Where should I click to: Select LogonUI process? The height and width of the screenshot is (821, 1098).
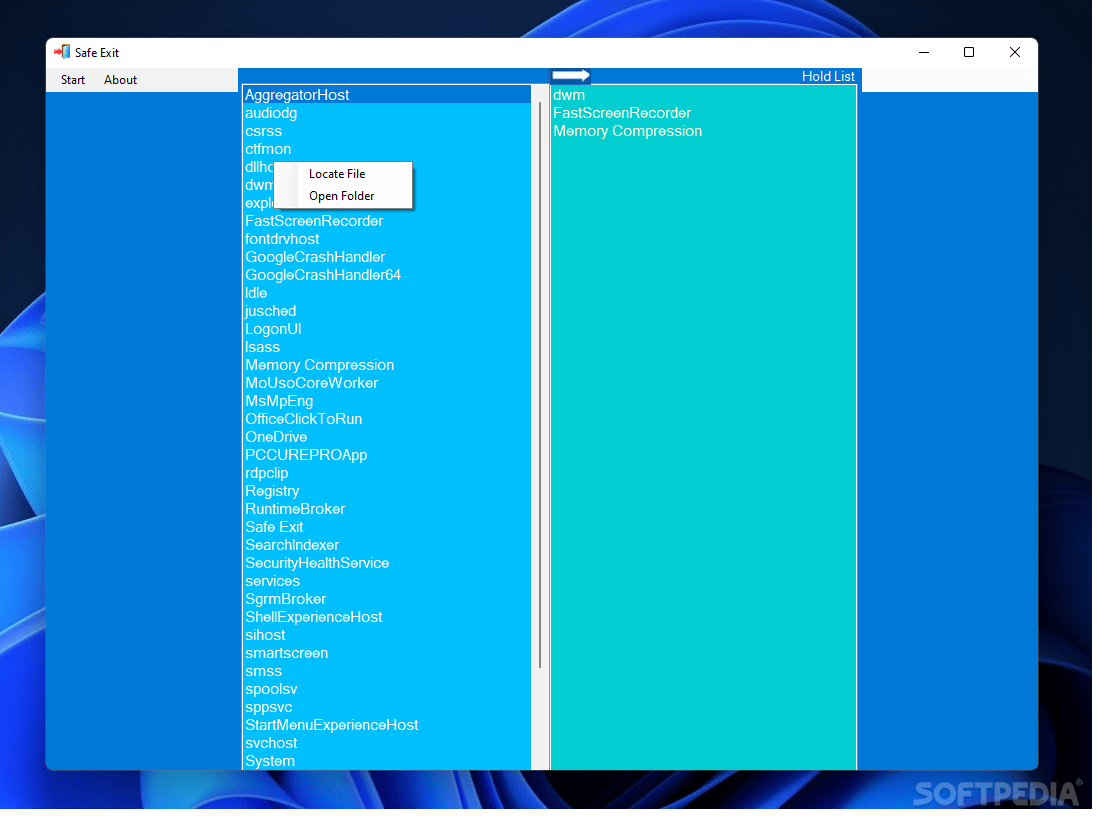(388, 330)
